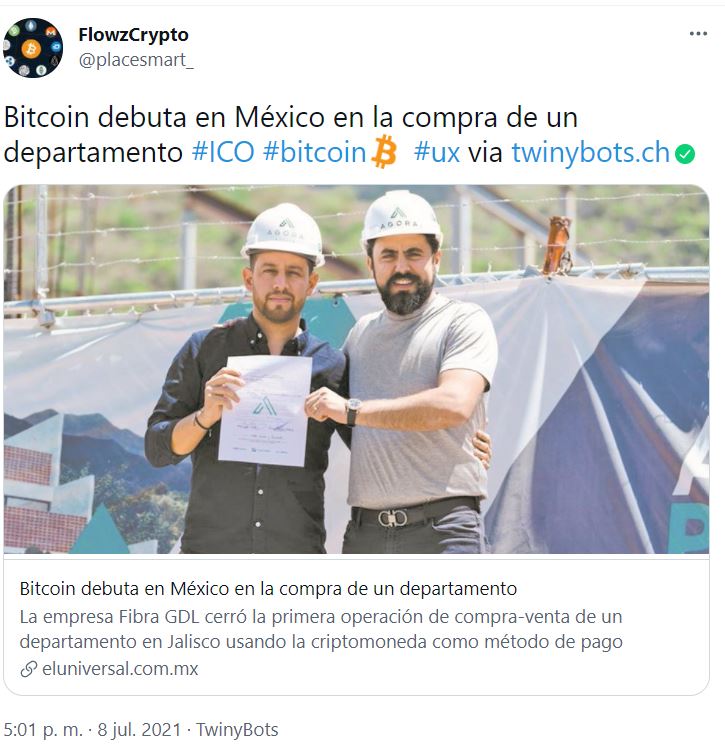Open the twinybots.ch link
Screen dimensions: 725x747
click(591, 152)
